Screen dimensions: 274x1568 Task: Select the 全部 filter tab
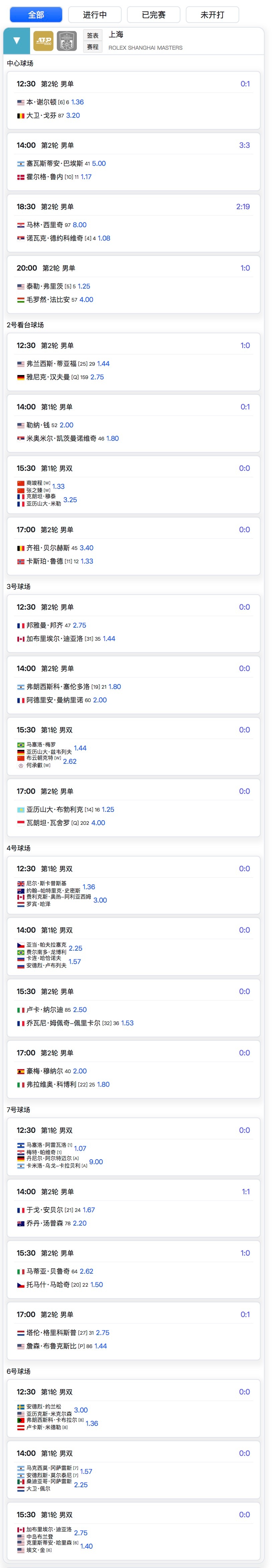pyautogui.click(x=36, y=15)
